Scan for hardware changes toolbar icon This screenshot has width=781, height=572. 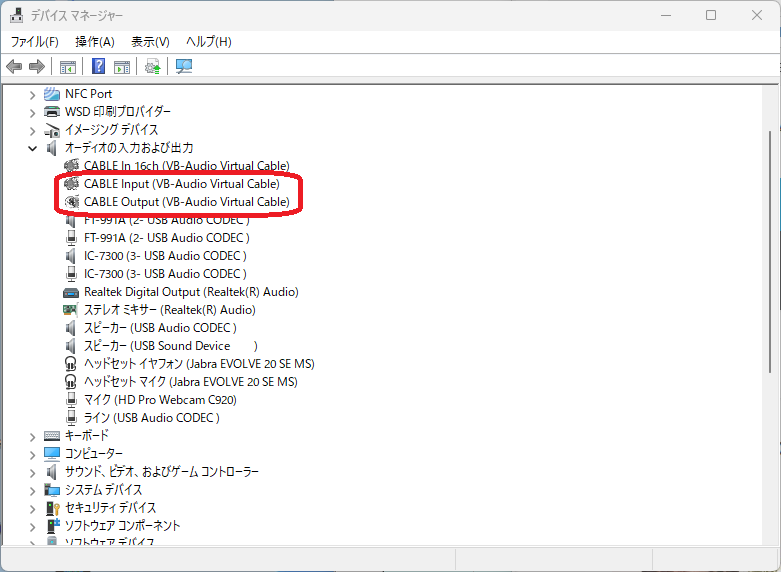[184, 66]
